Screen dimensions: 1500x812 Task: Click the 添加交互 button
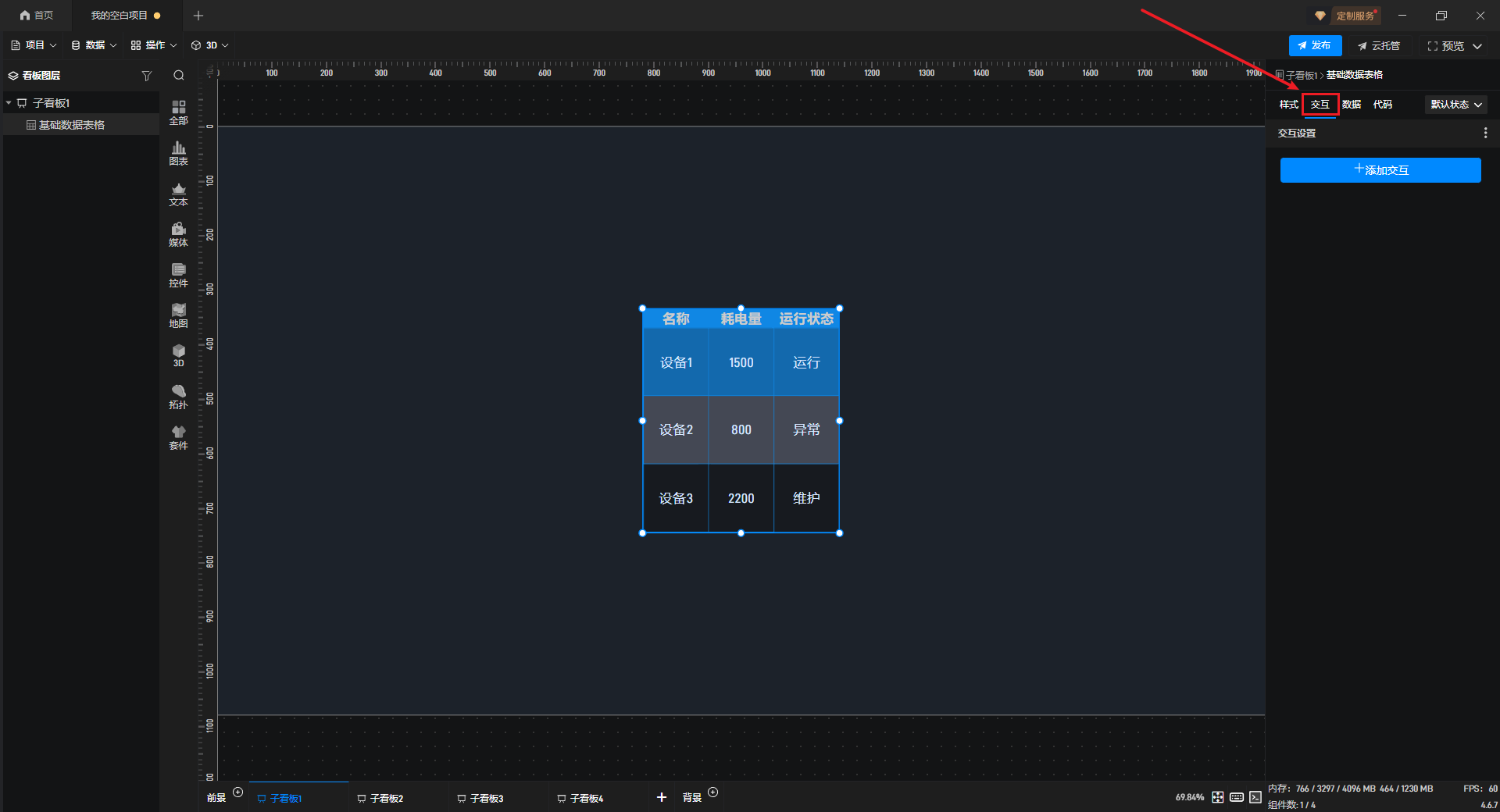click(x=1380, y=170)
